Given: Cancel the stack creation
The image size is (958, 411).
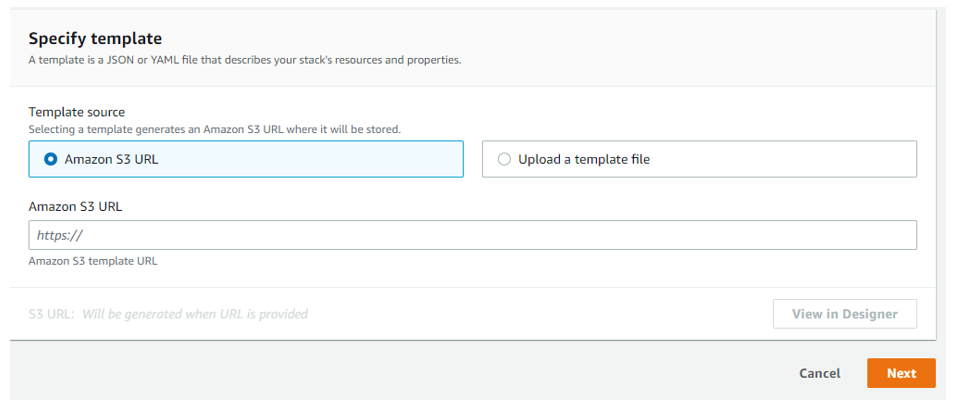Looking at the screenshot, I should (x=819, y=373).
